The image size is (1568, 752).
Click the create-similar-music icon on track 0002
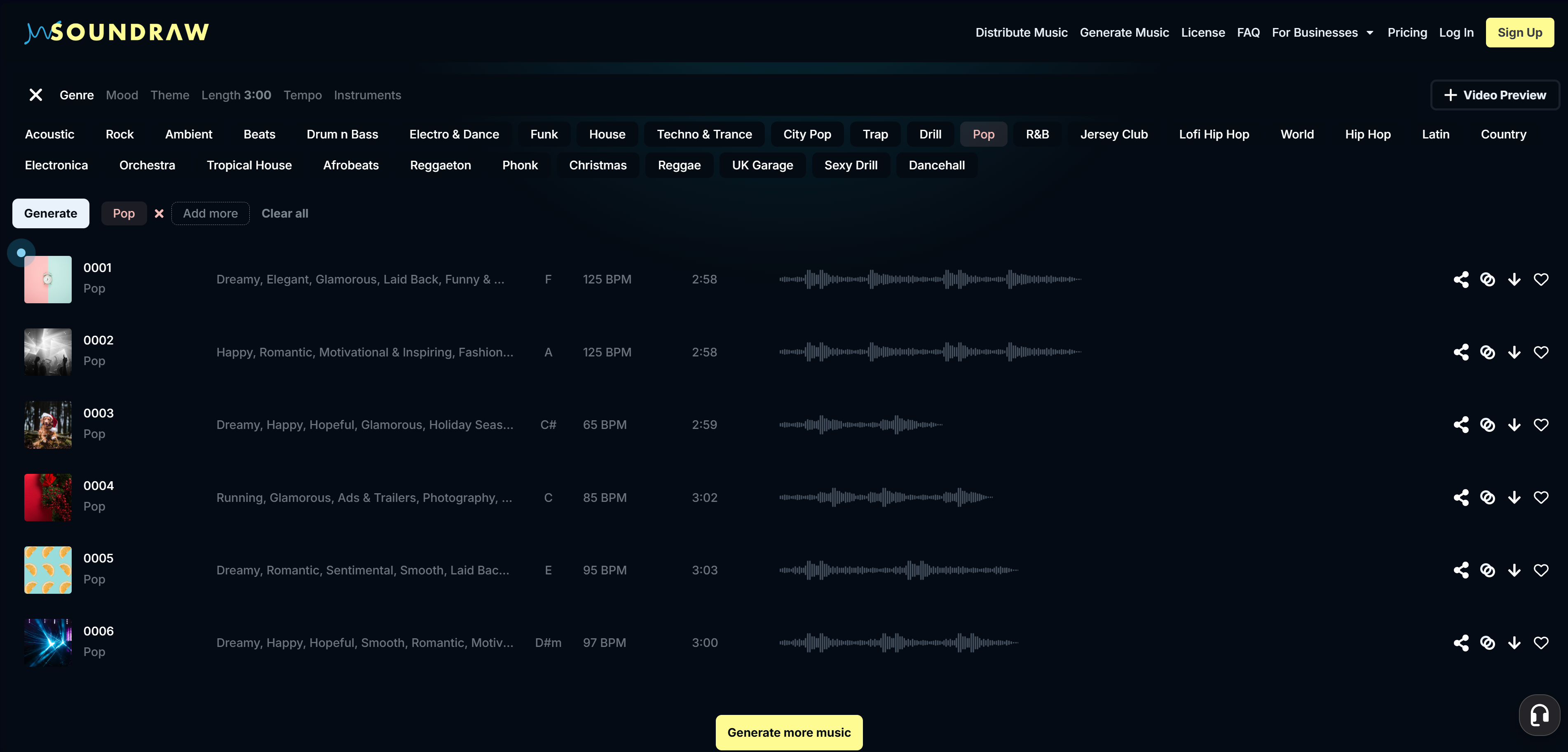[1488, 352]
